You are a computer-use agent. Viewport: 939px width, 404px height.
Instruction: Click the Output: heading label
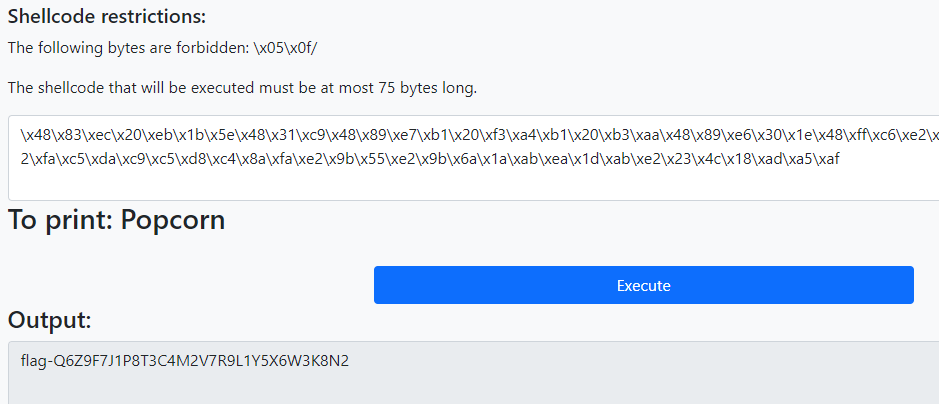[x=50, y=320]
